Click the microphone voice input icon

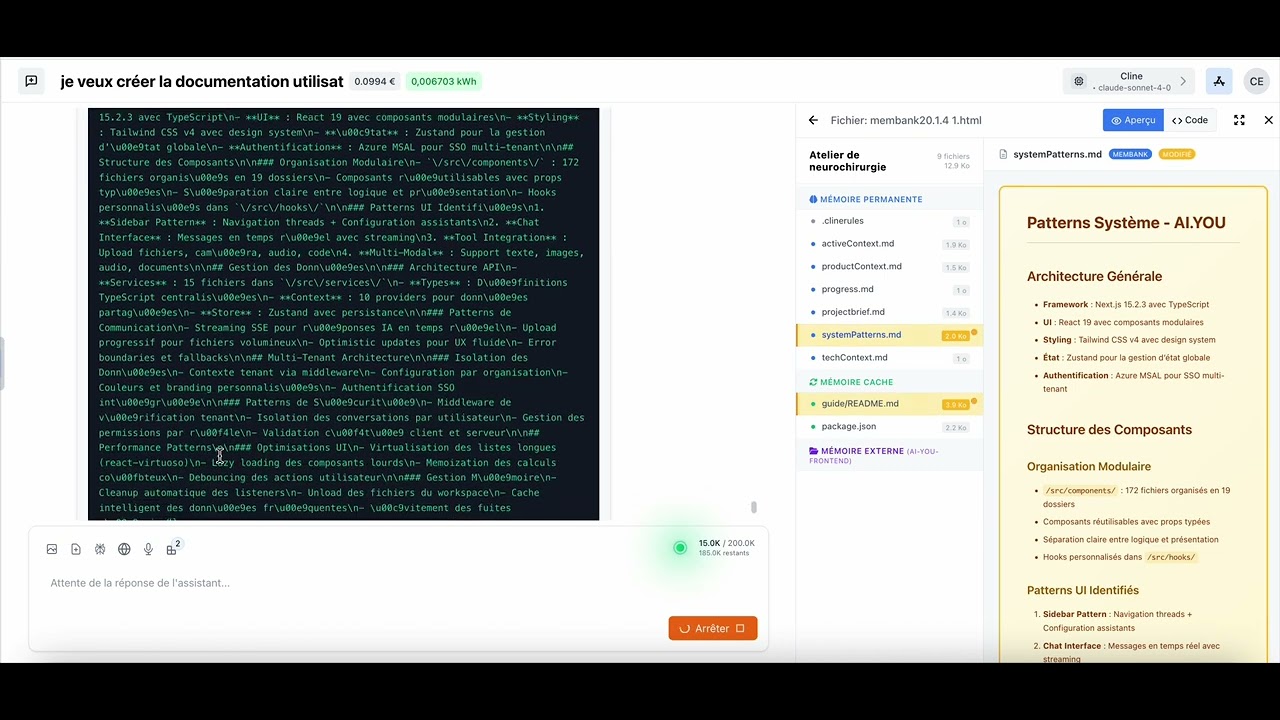tap(148, 549)
